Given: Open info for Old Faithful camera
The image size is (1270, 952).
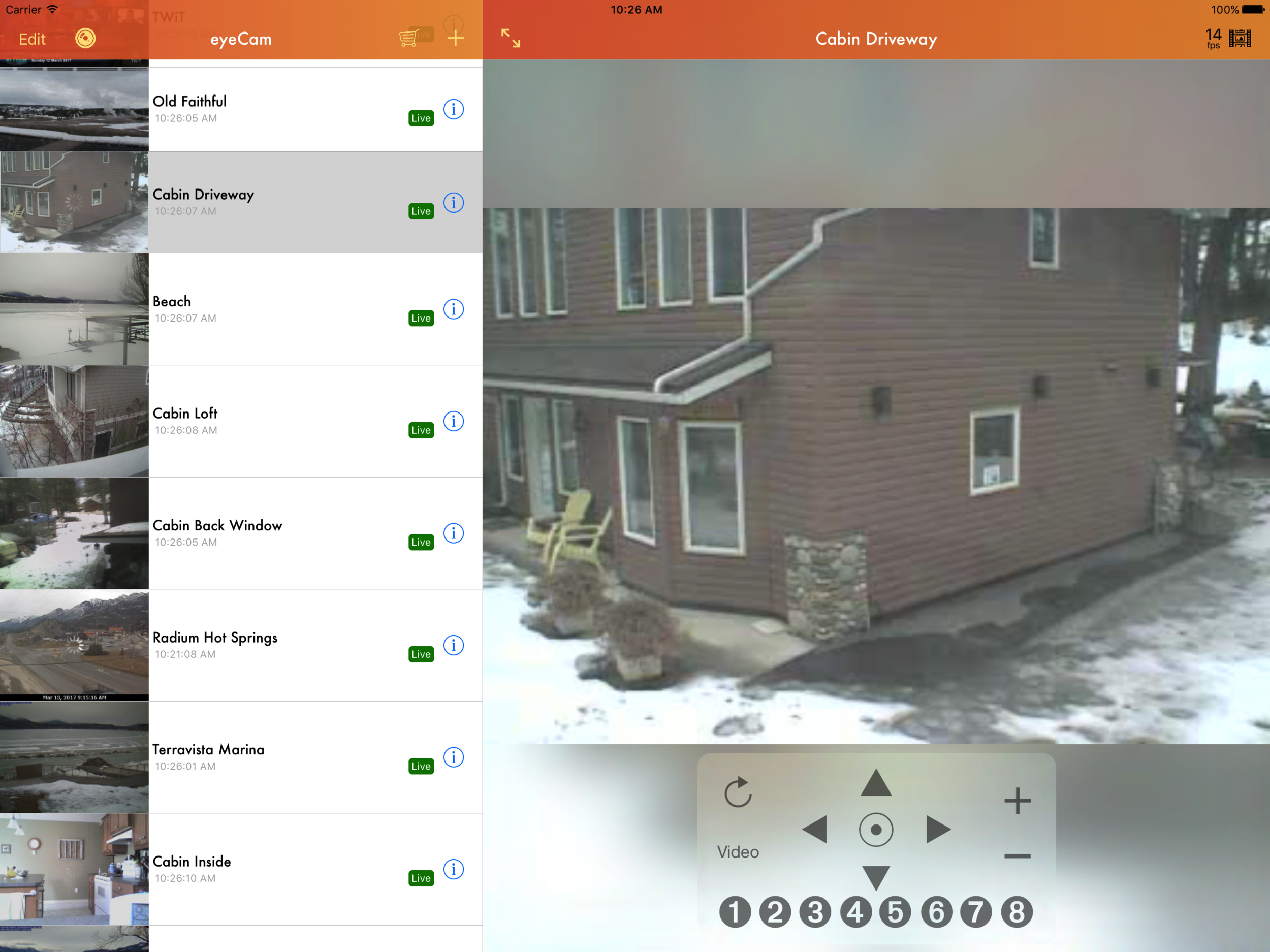Looking at the screenshot, I should click(x=454, y=109).
